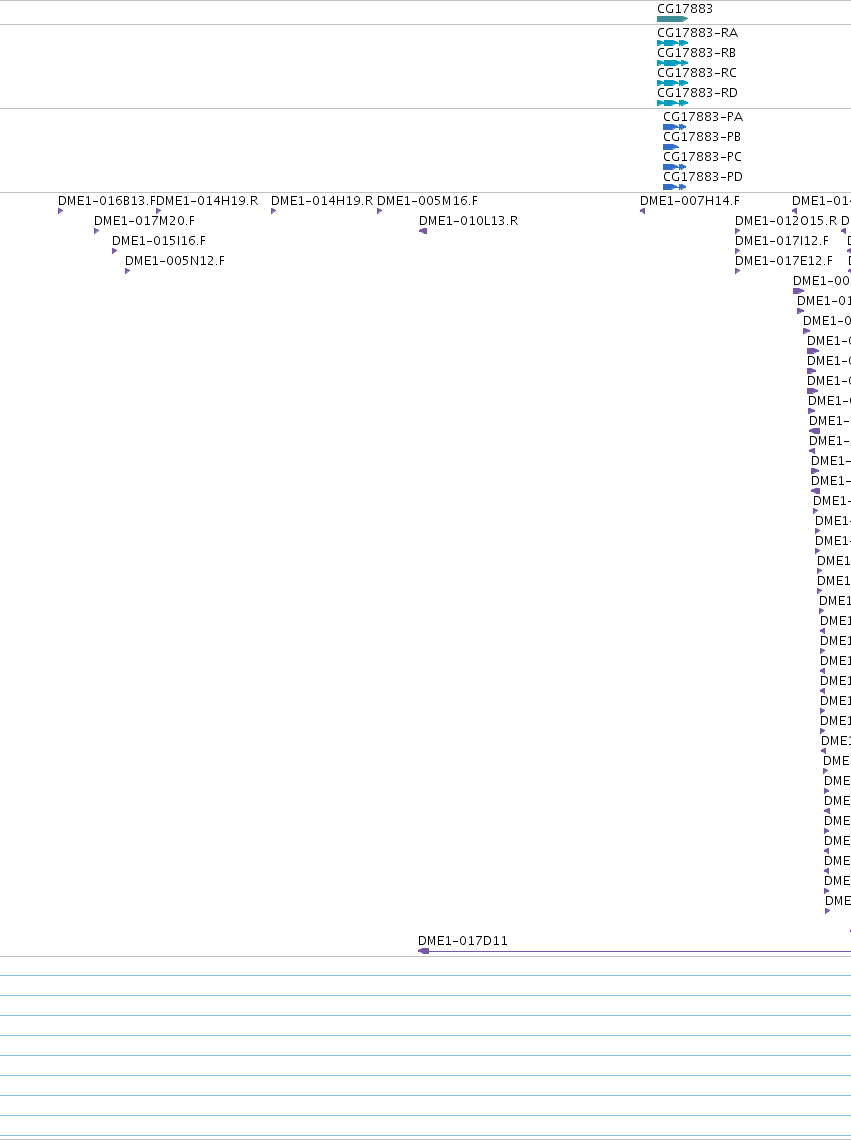Select the DME1-017I12.F feature label
The height and width of the screenshot is (1140, 851).
click(782, 241)
